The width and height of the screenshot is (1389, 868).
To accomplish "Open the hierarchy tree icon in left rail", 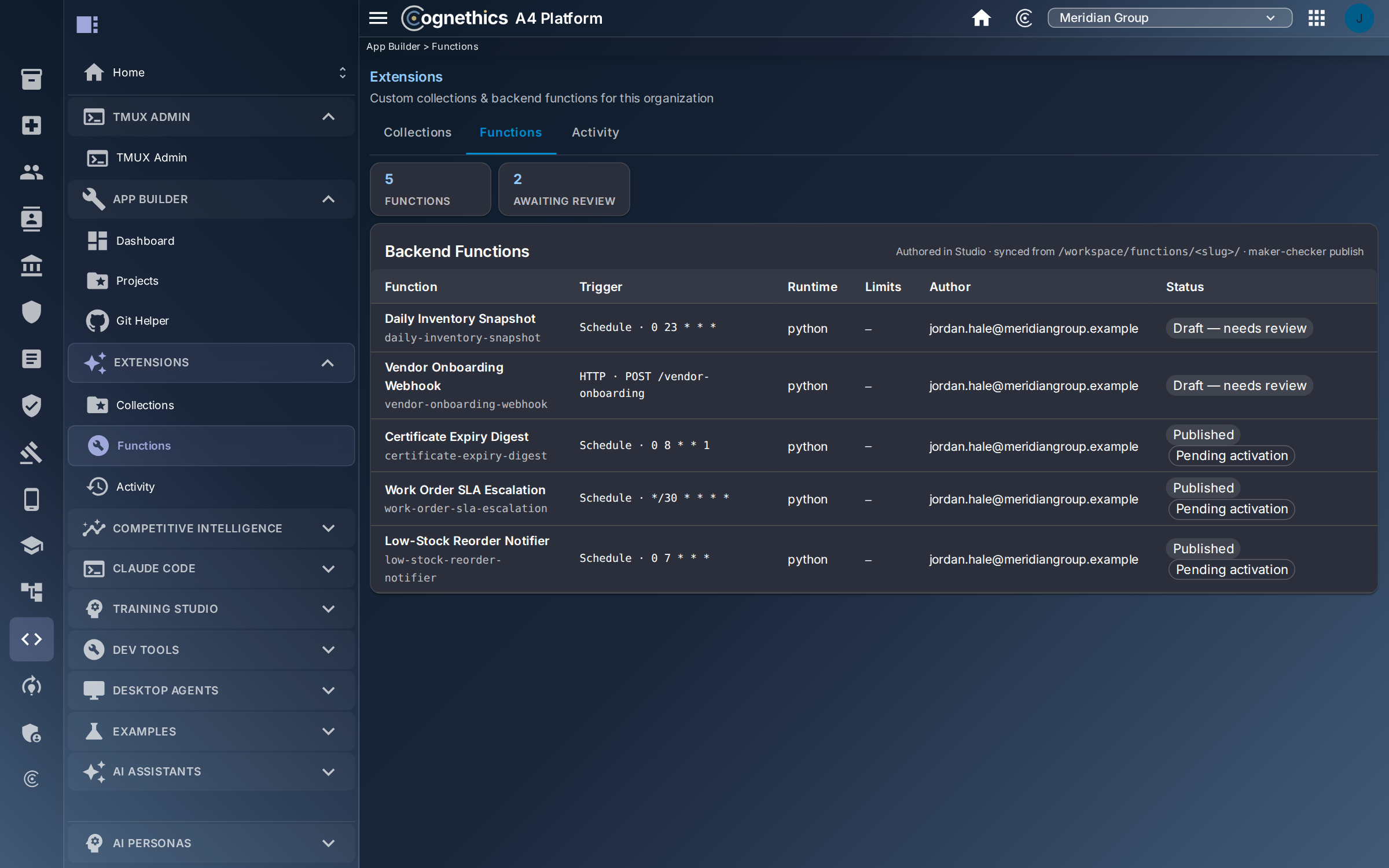I will pyautogui.click(x=31, y=592).
